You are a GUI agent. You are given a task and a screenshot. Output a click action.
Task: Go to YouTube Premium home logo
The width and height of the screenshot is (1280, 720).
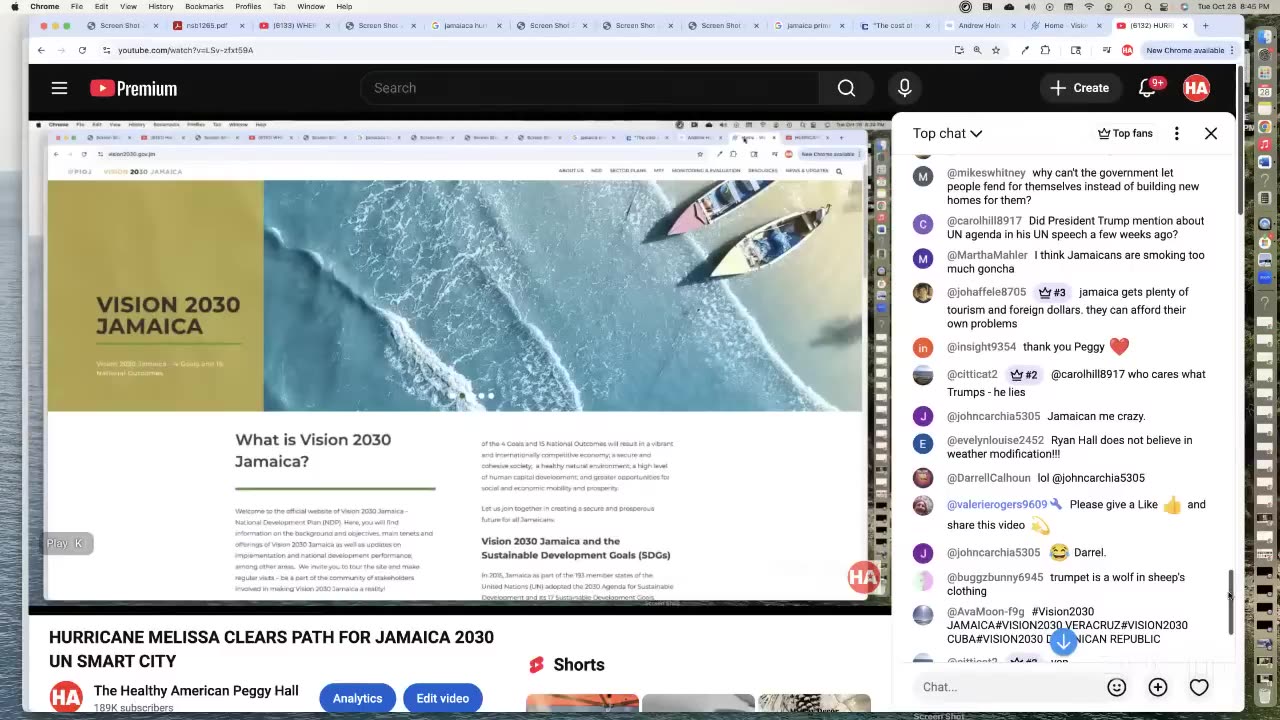coord(133,88)
